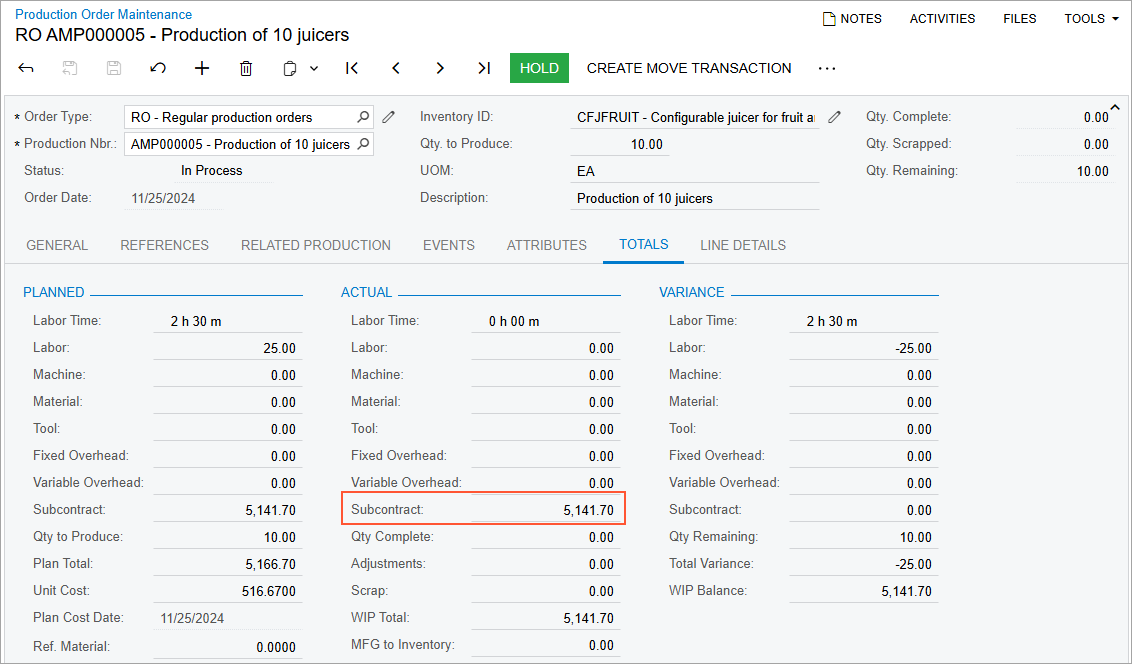Image resolution: width=1132 pixels, height=664 pixels.
Task: Edit the Order Type with pencil icon
Action: [x=389, y=117]
